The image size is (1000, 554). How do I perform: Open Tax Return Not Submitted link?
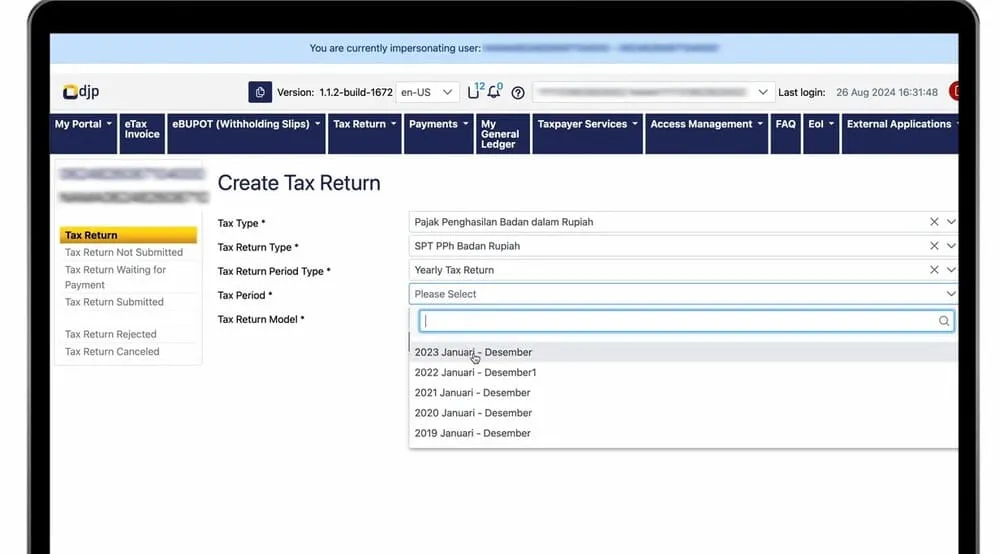coord(124,253)
